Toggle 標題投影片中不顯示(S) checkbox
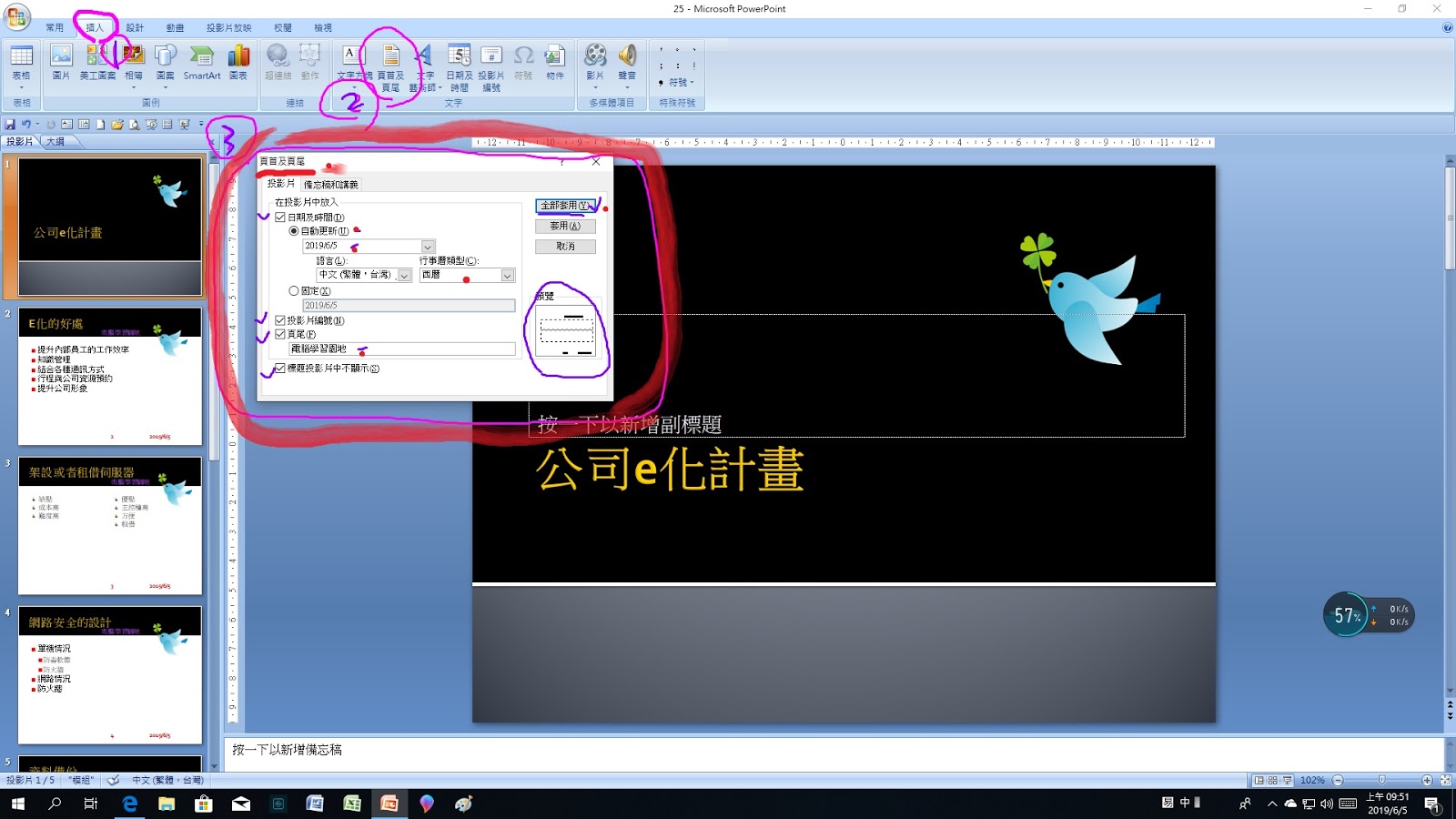Screen dimensions: 1456x819 click(280, 369)
